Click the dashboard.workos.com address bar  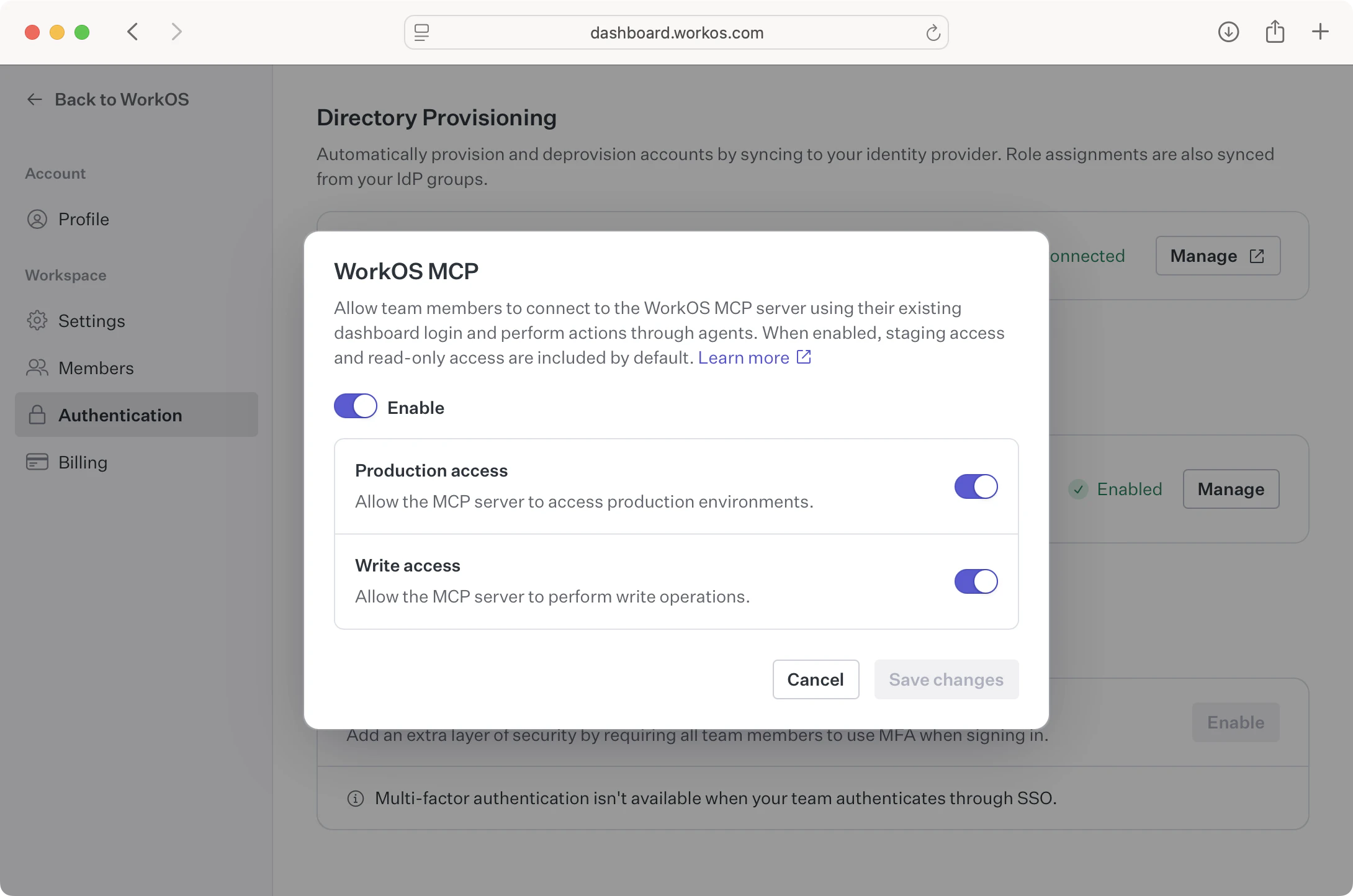(676, 32)
